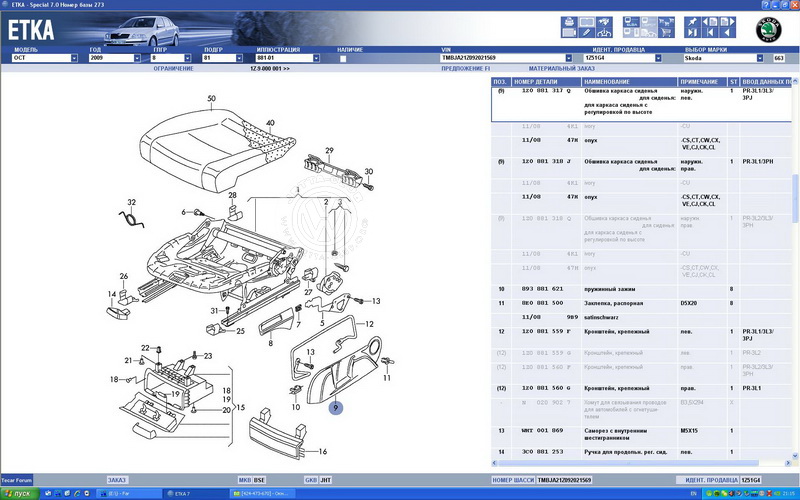Click the parts list horizontal scrollbar
The height and width of the screenshot is (500, 800).
[628, 463]
